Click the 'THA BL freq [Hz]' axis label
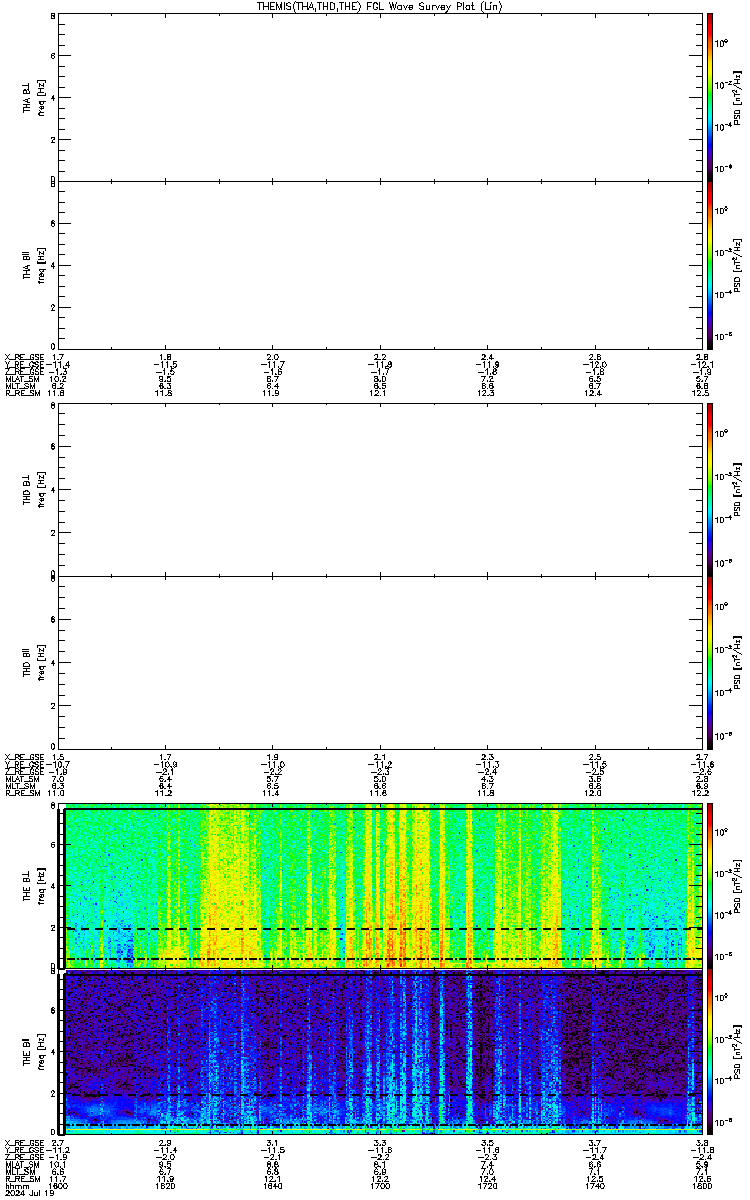Image resolution: width=750 pixels, height=1200 pixels. 34,97
